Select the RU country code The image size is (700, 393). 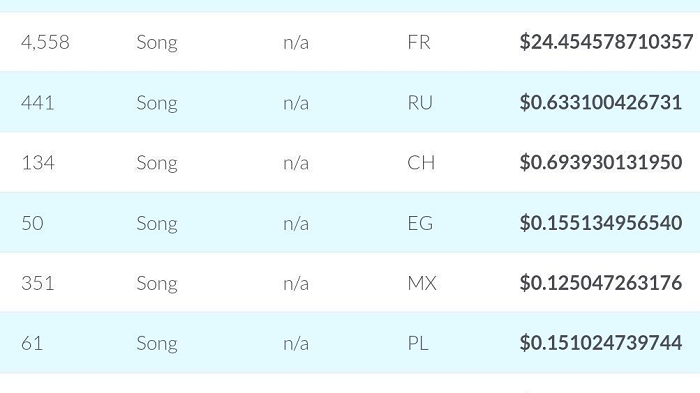coord(420,103)
